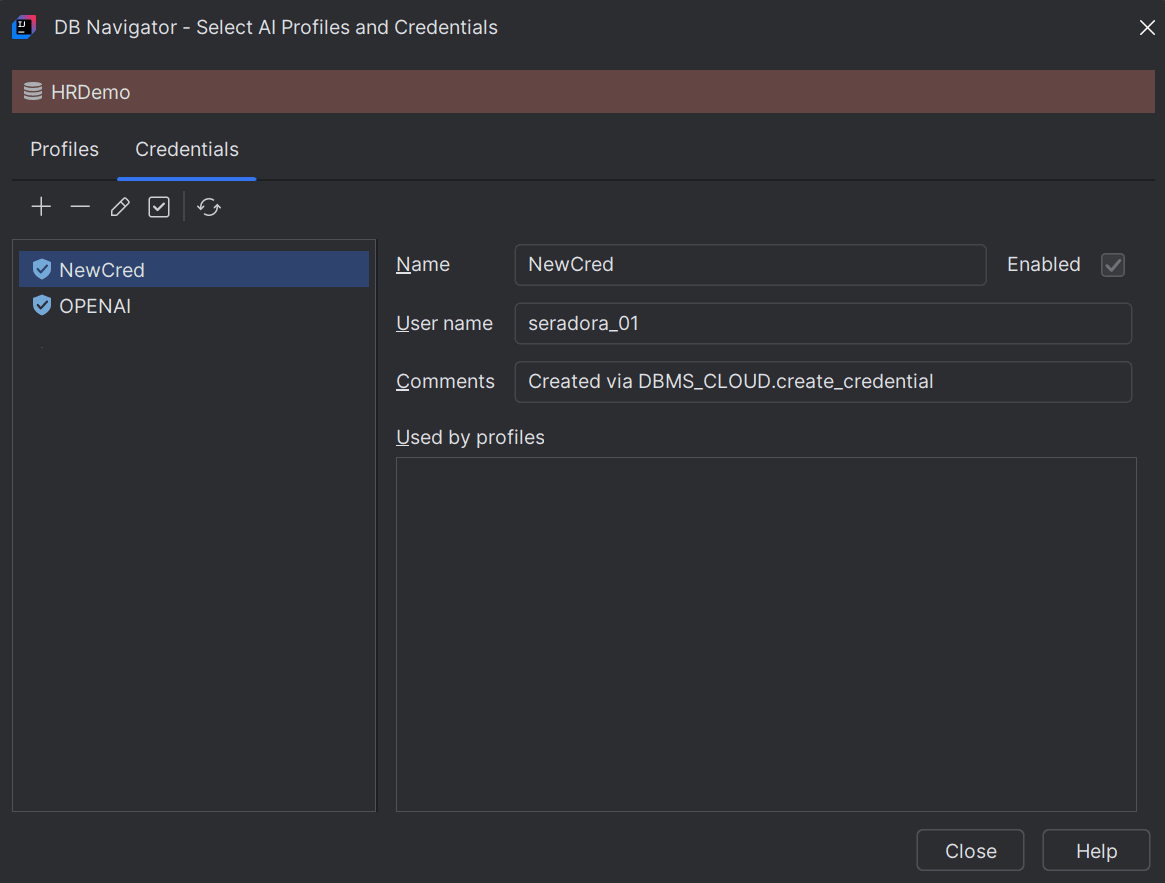Select the NewCred credential entry
Image resolution: width=1165 pixels, height=883 pixels.
pos(102,270)
